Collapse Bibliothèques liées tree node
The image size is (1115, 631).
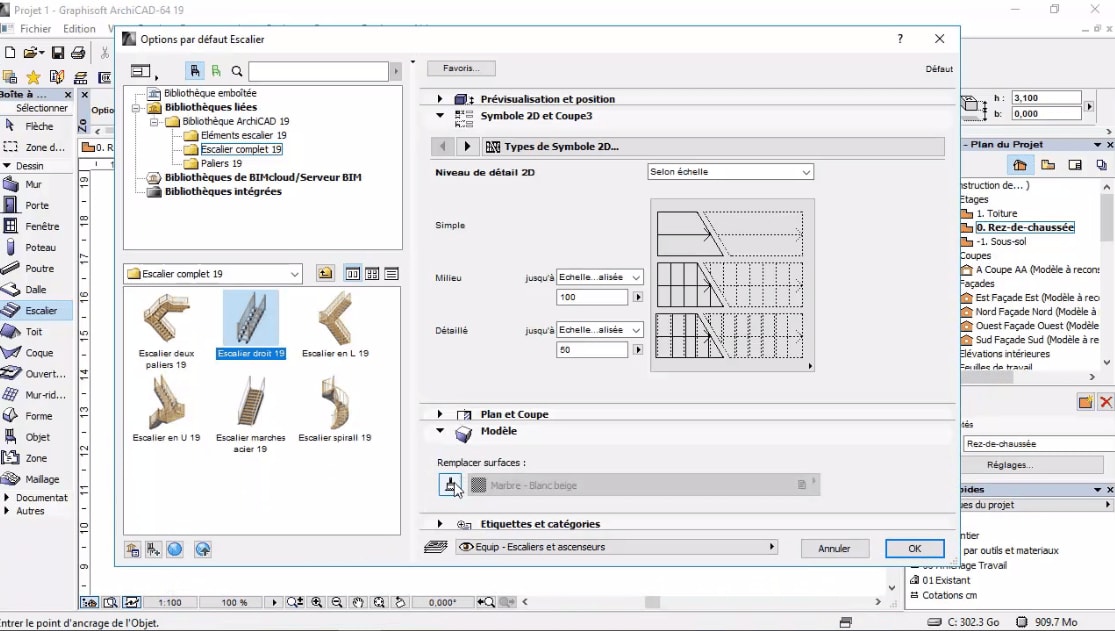tap(136, 107)
